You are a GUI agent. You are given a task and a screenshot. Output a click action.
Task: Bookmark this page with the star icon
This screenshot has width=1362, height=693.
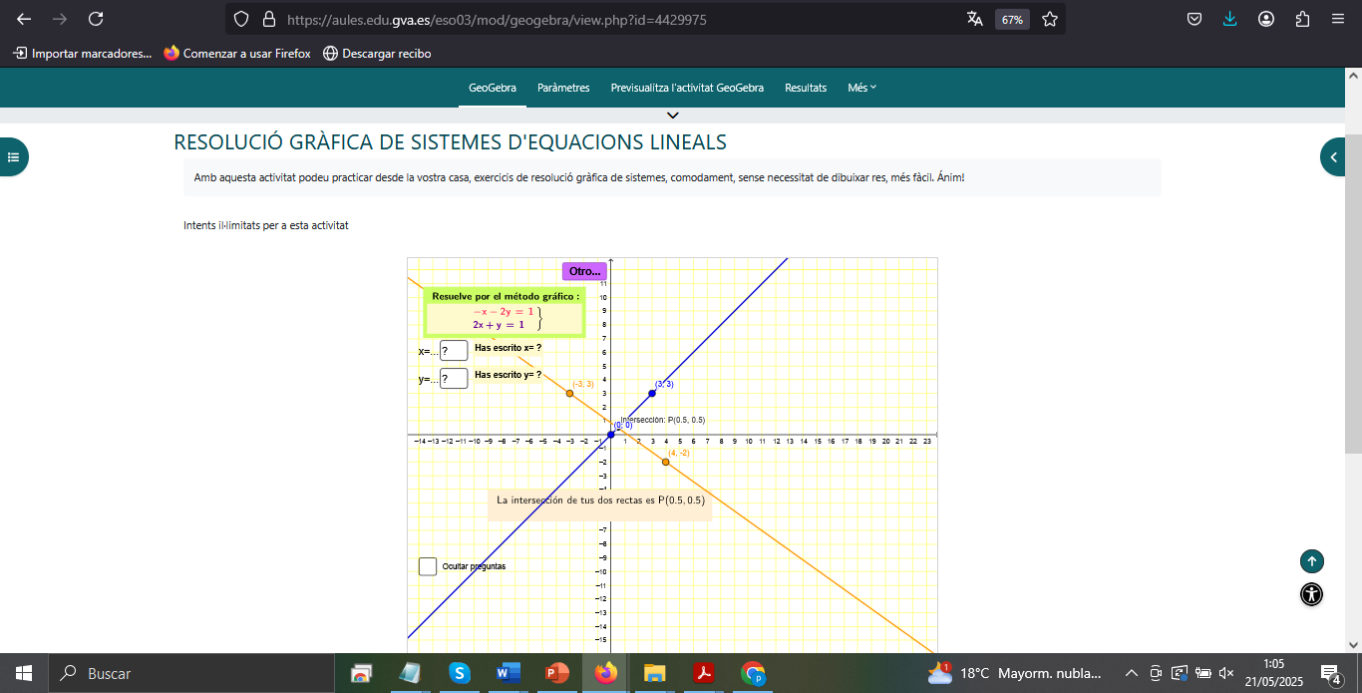click(x=1049, y=19)
